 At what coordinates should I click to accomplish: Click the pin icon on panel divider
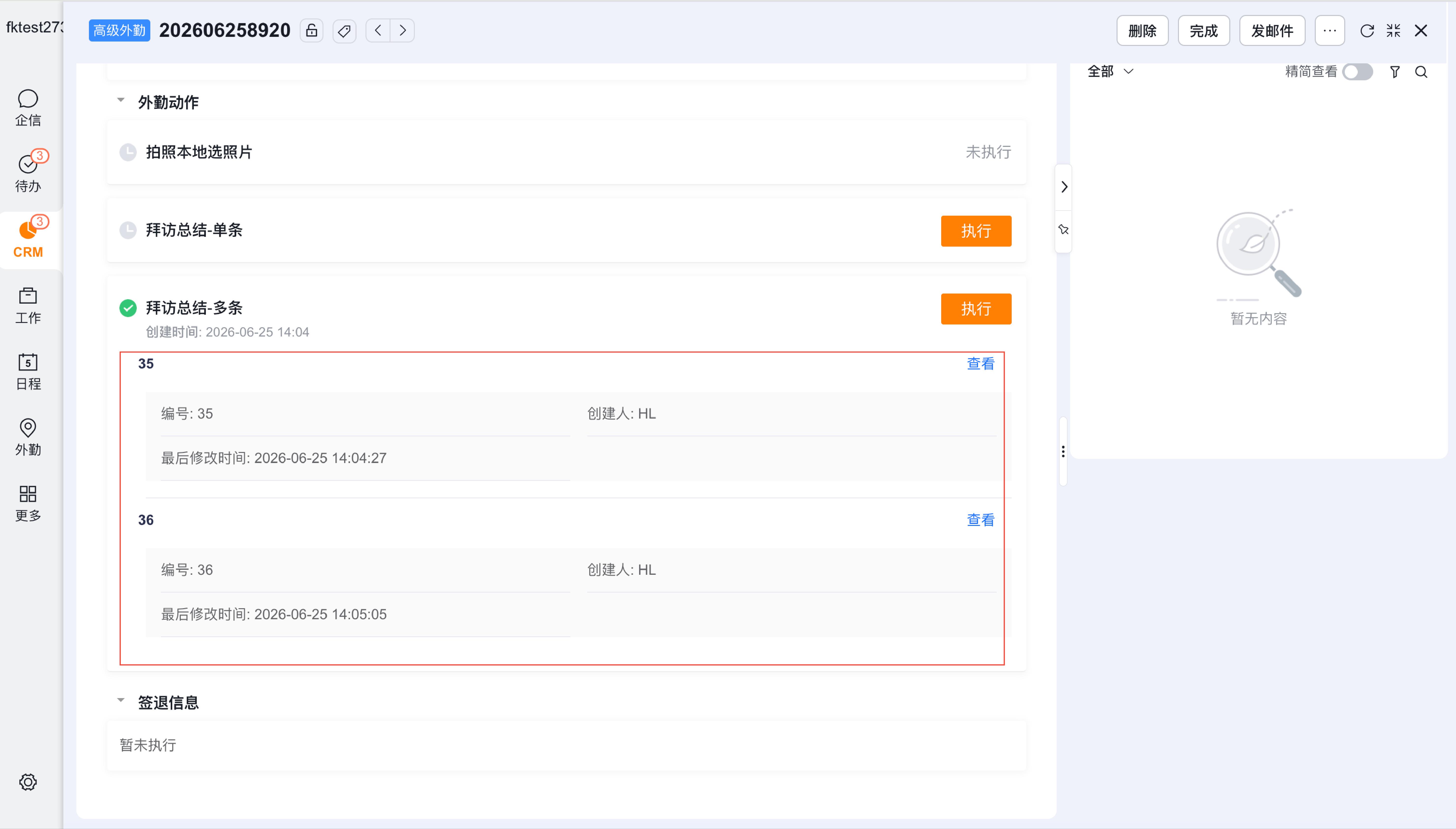[x=1063, y=229]
